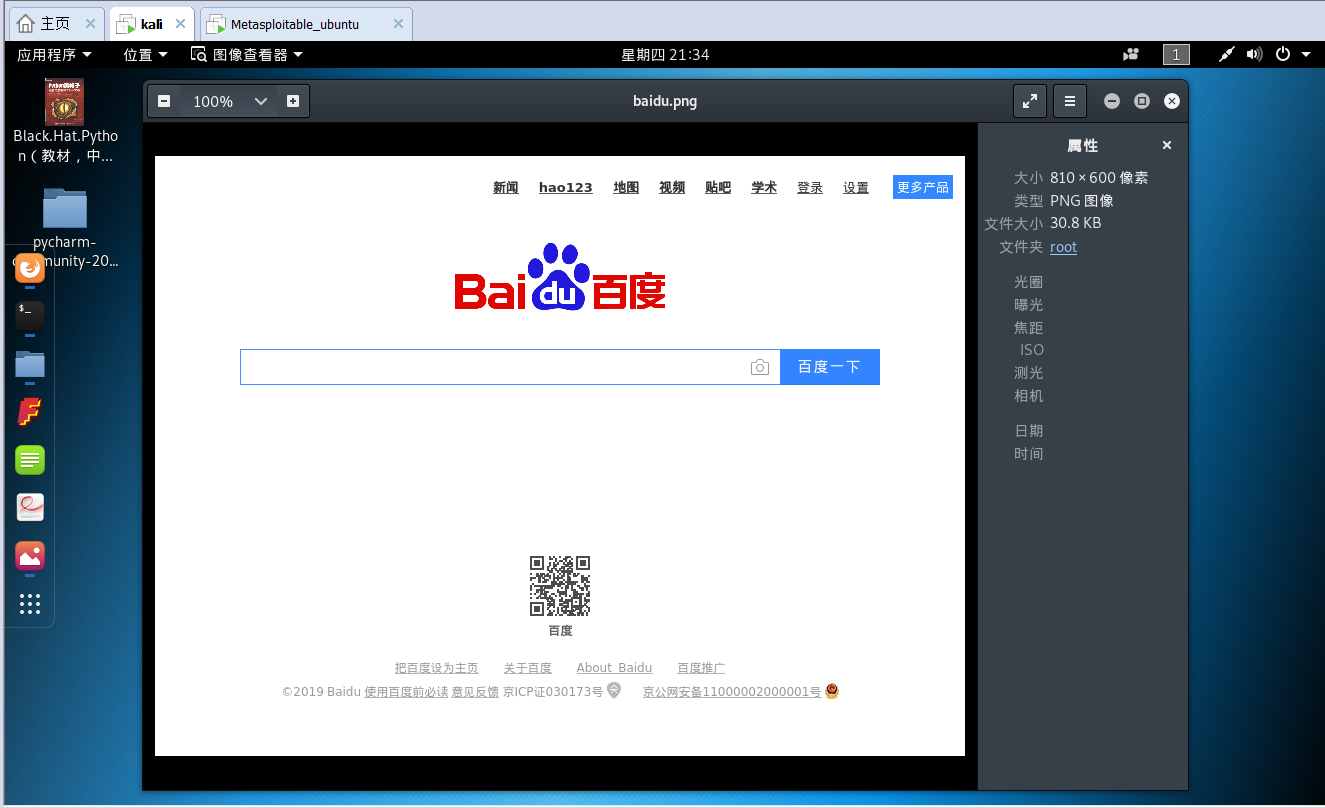Launch Terminal from the dock
Screen dimensions: 1325x808
pos(30,316)
